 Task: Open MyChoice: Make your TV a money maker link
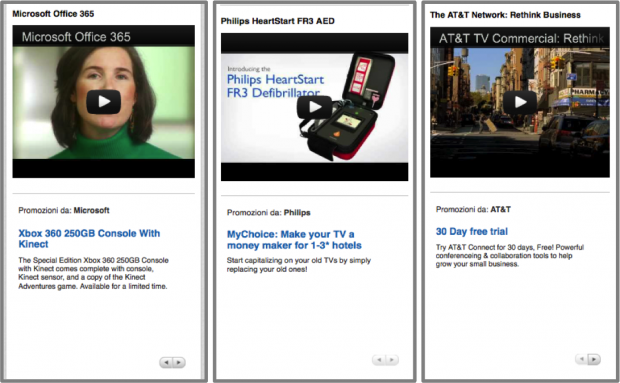coord(294,240)
